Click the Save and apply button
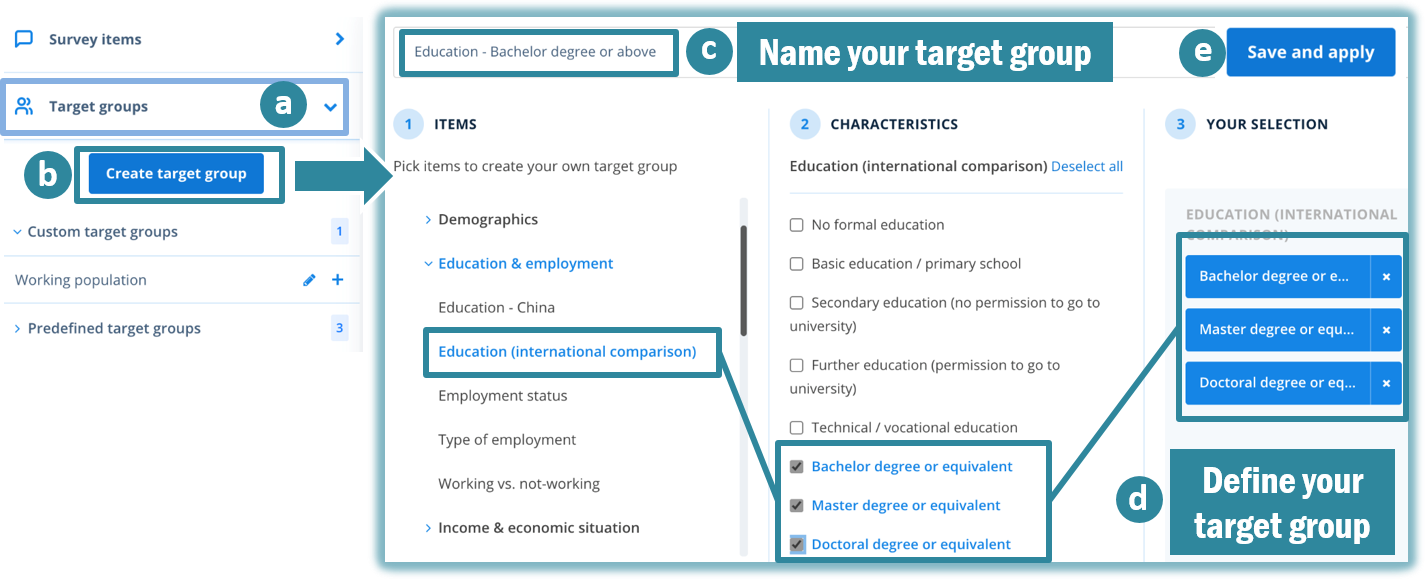Viewport: 1425px width, 579px height. coord(1310,52)
